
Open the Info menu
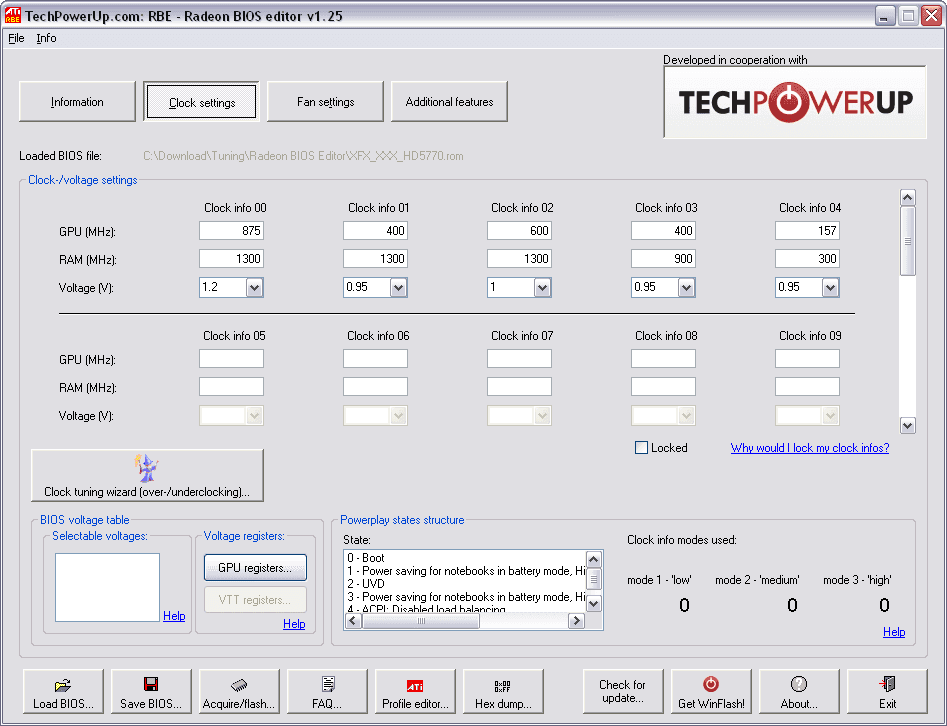(x=47, y=38)
